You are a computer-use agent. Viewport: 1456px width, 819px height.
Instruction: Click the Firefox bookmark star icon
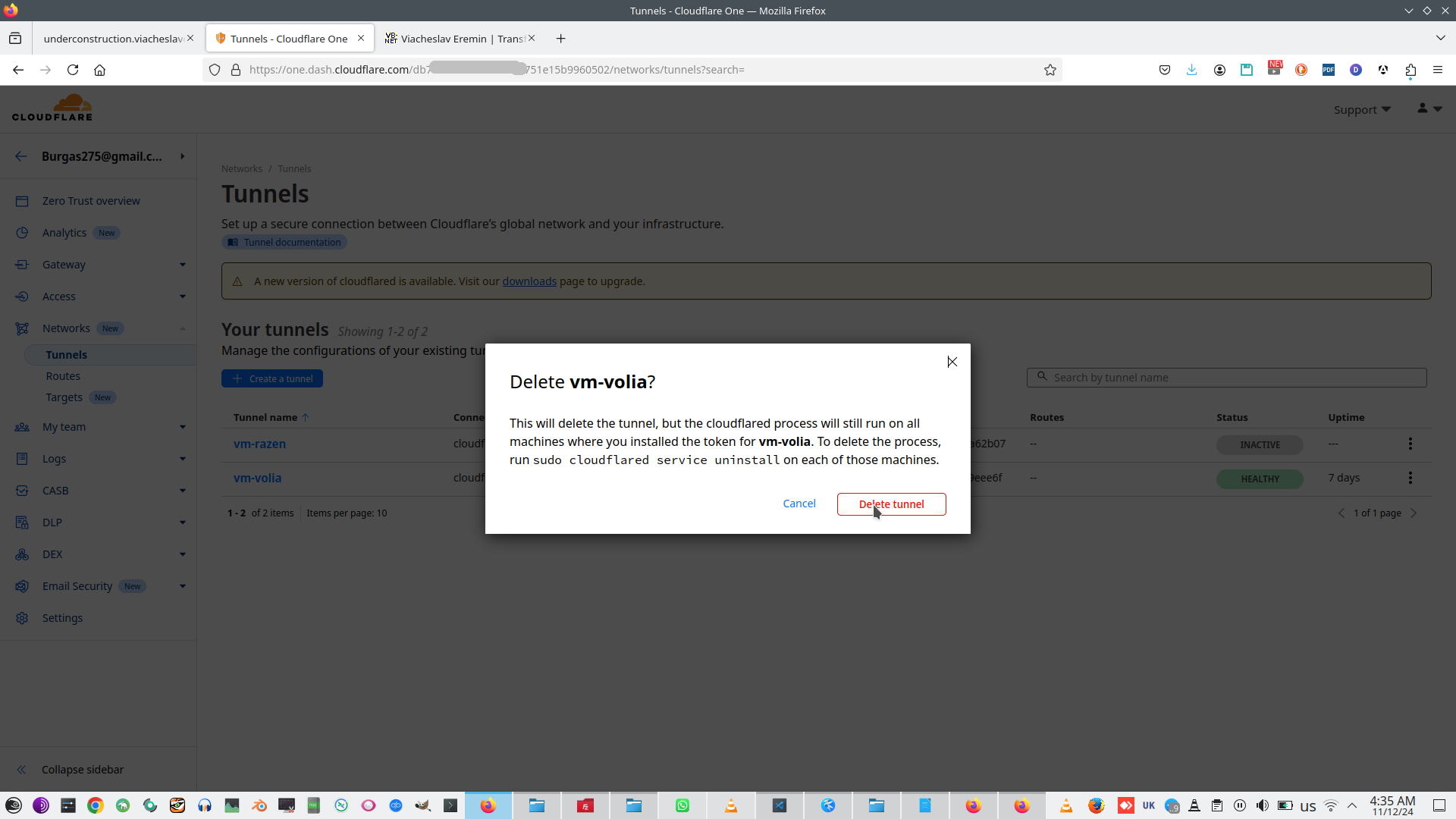pos(1050,70)
